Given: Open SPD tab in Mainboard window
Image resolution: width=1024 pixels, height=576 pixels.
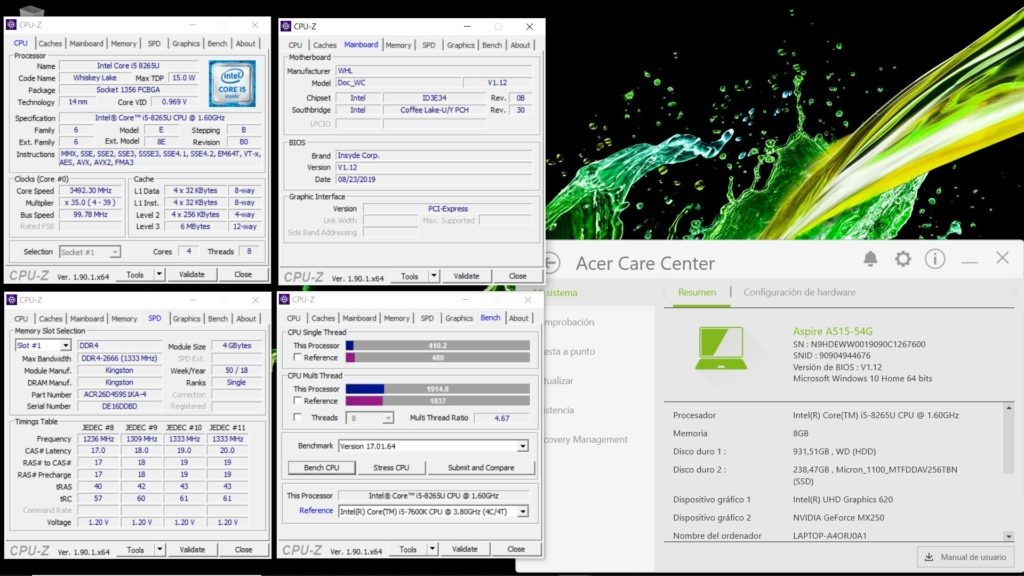Looking at the screenshot, I should coord(428,45).
